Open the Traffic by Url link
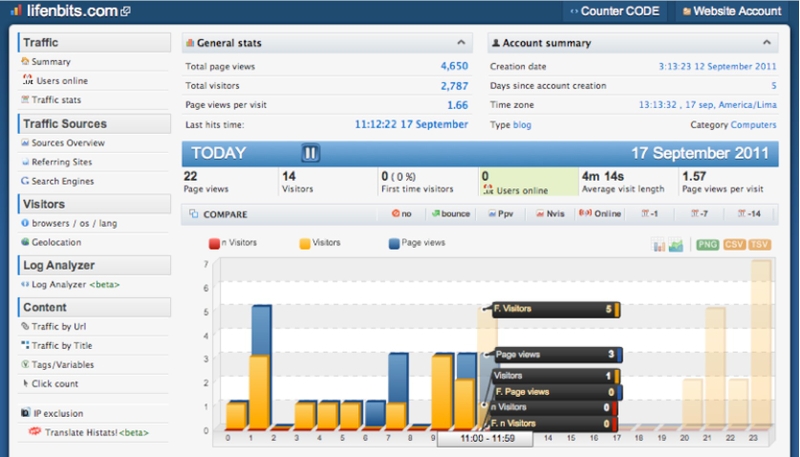The height and width of the screenshot is (457, 800). coord(59,326)
